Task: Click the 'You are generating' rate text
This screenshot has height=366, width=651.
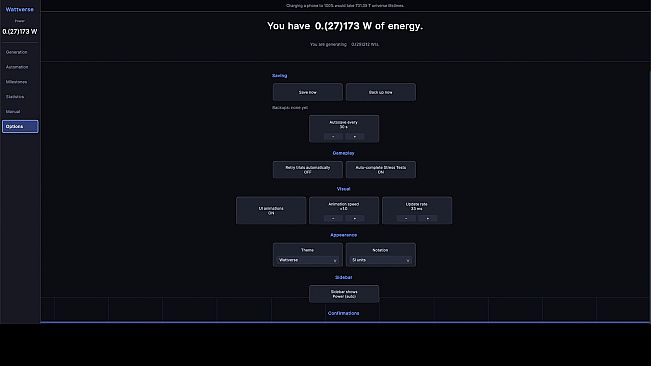Action: [344, 44]
